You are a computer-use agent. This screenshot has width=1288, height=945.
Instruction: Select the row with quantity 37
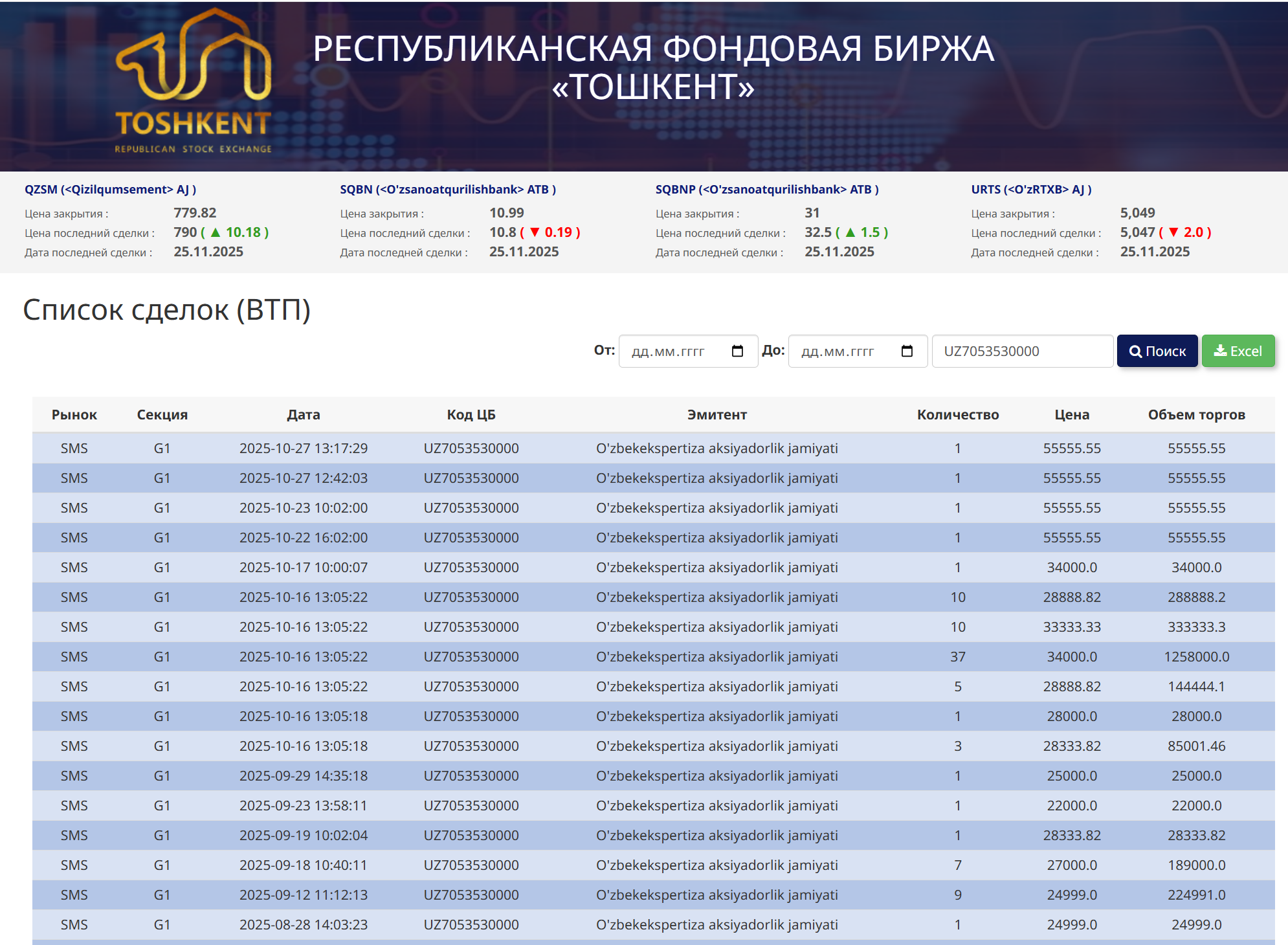(957, 657)
